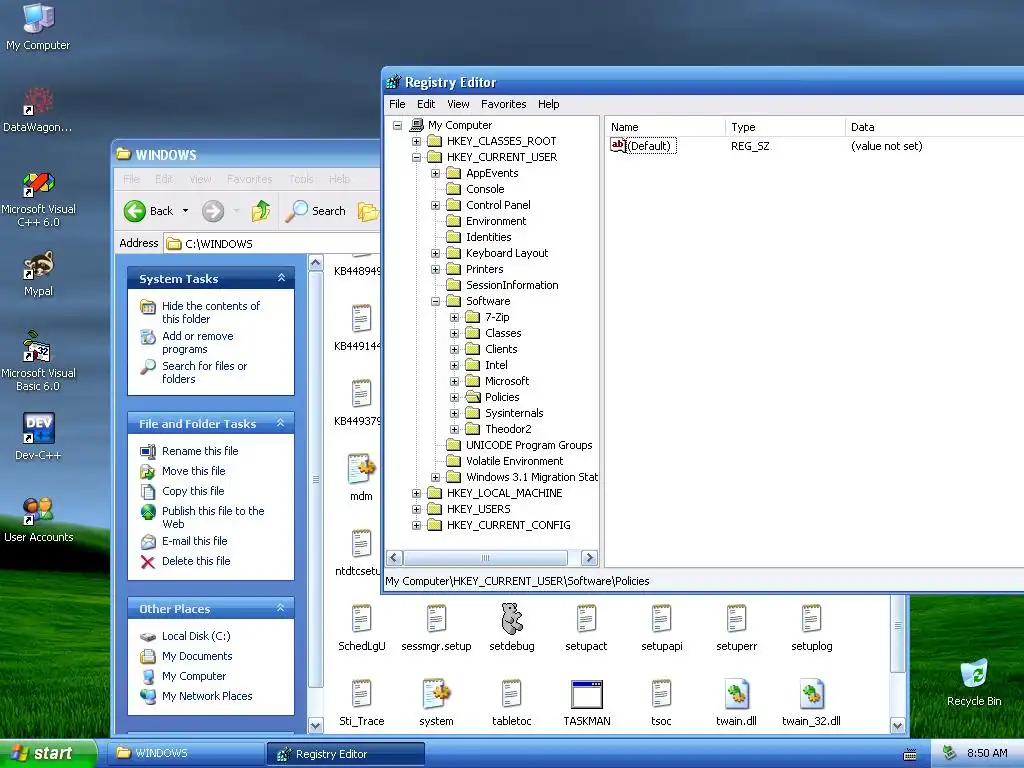Image resolution: width=1024 pixels, height=768 pixels.
Task: Switch to WINDOWS taskbar button
Action: coord(185,754)
